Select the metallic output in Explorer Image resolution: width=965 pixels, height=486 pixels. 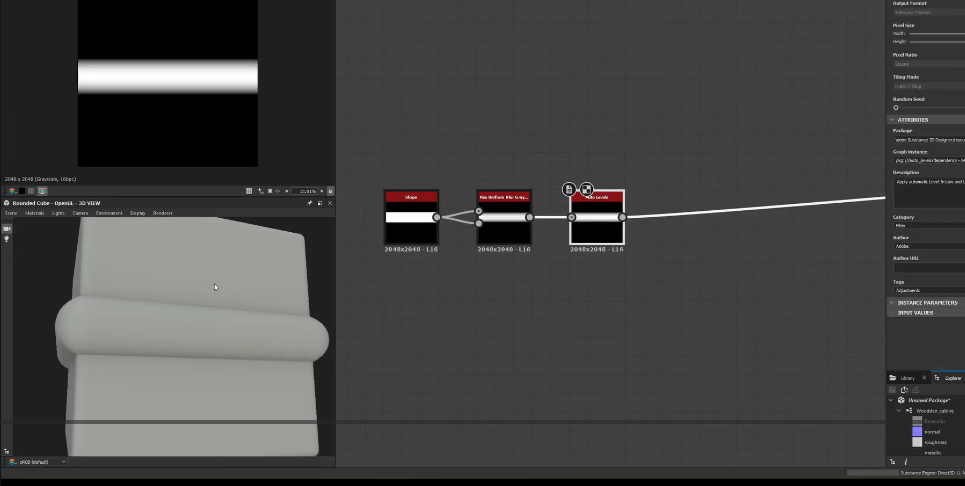(933, 453)
